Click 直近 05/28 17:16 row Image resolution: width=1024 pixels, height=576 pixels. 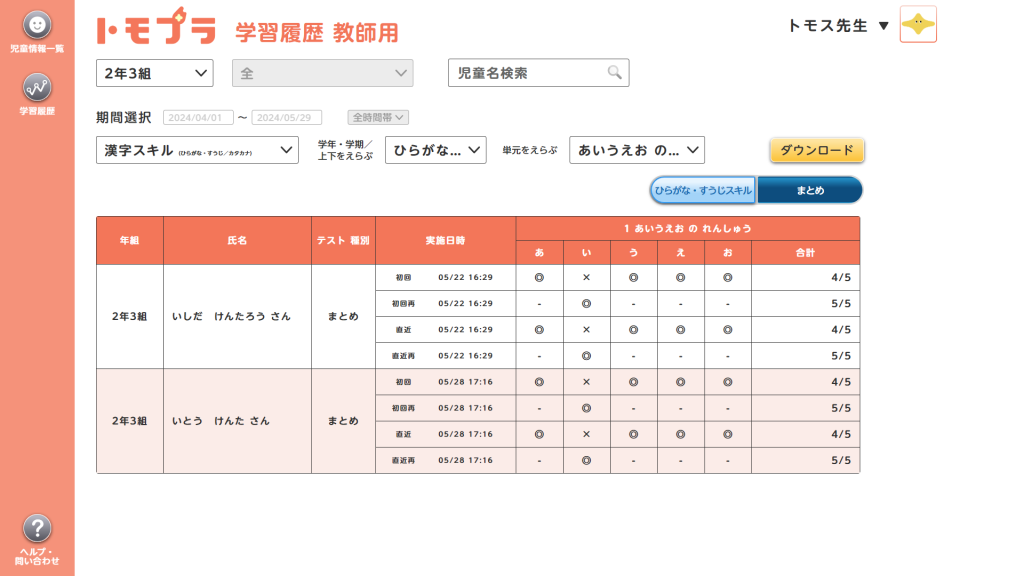618,434
